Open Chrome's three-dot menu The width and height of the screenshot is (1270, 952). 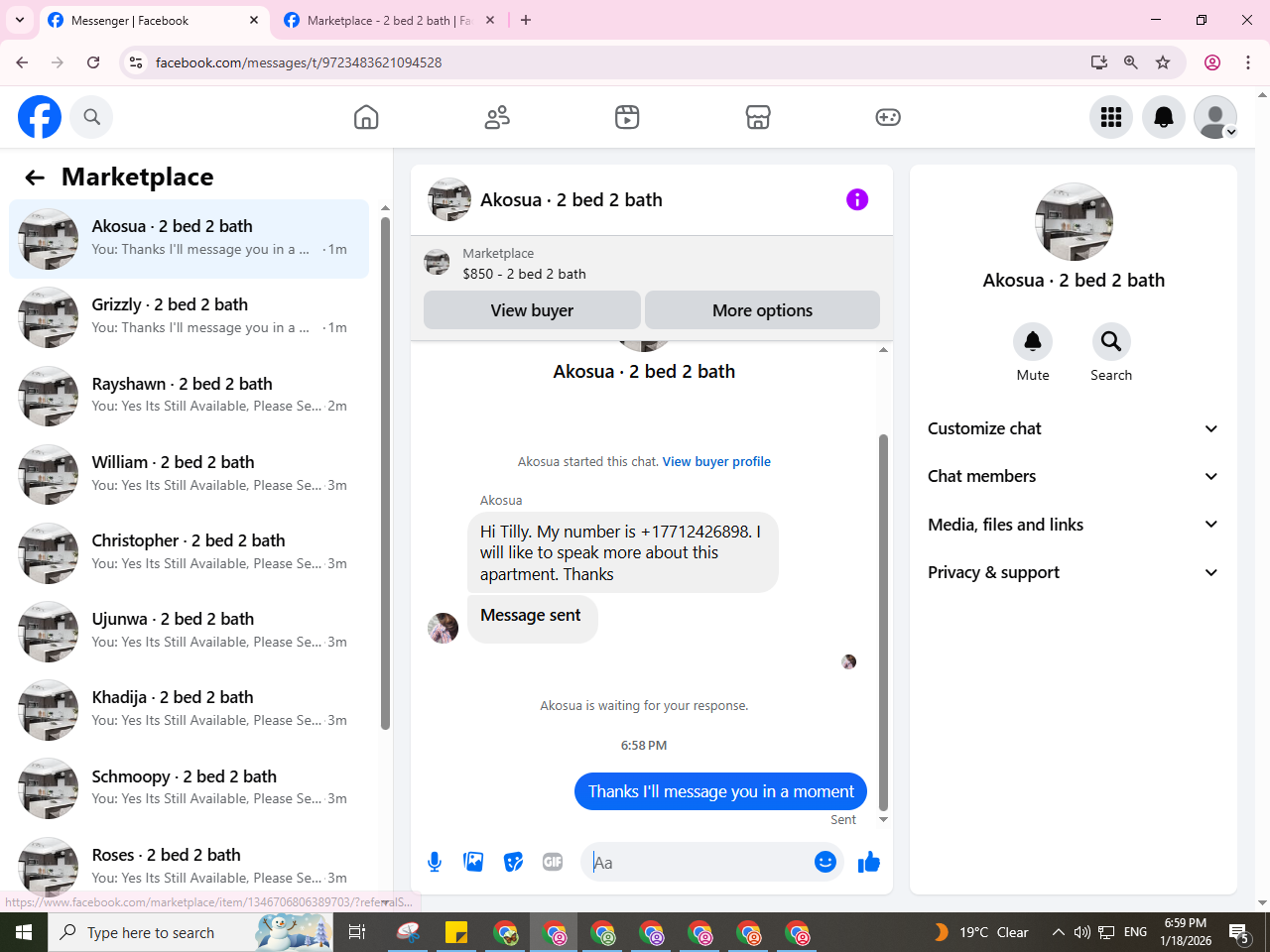coord(1248,62)
